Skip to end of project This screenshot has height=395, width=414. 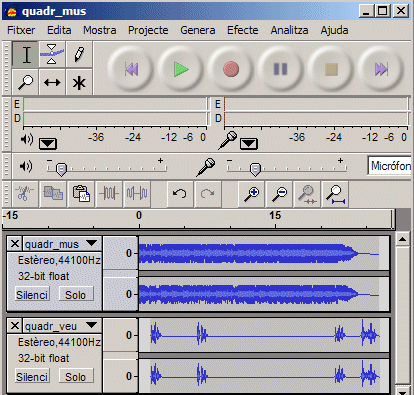[381, 69]
